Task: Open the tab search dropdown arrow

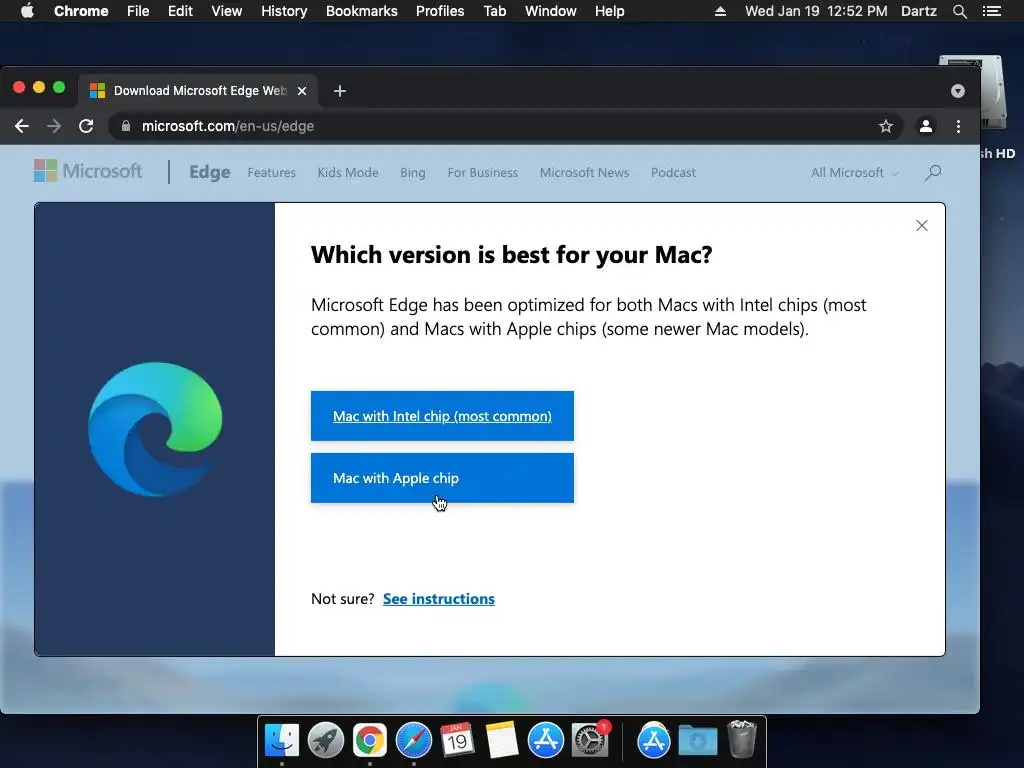Action: coord(957,91)
